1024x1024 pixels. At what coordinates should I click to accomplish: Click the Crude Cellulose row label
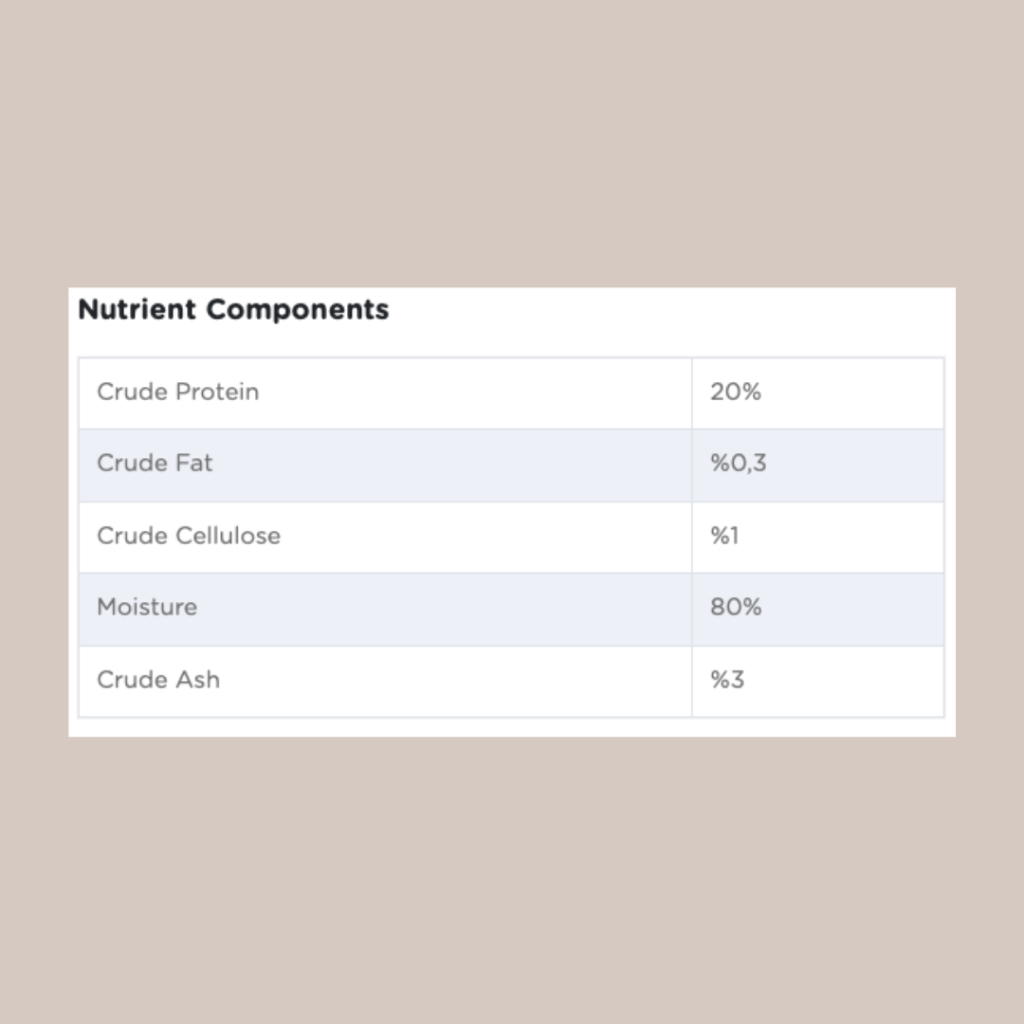(x=188, y=536)
